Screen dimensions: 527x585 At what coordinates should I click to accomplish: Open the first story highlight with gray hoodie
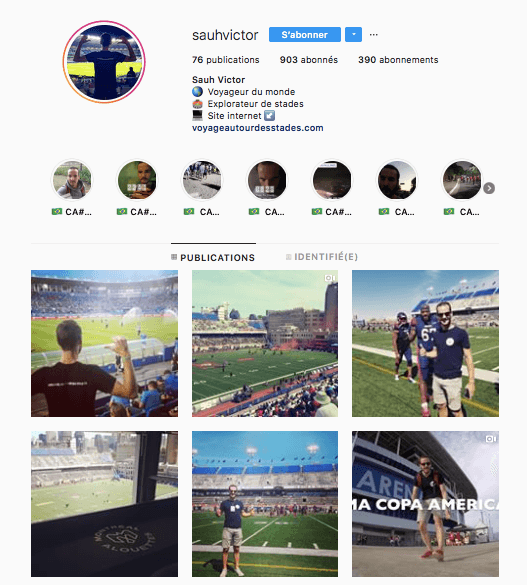point(72,180)
